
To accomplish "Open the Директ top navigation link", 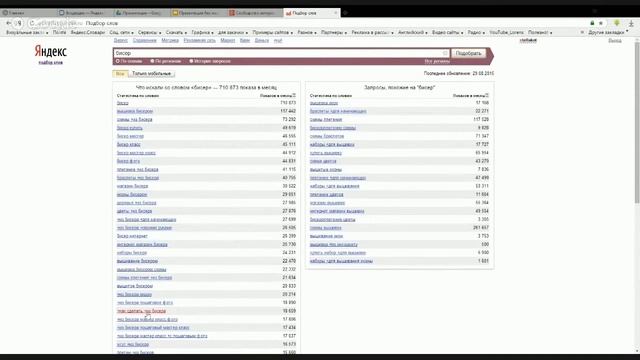I will pos(120,40).
